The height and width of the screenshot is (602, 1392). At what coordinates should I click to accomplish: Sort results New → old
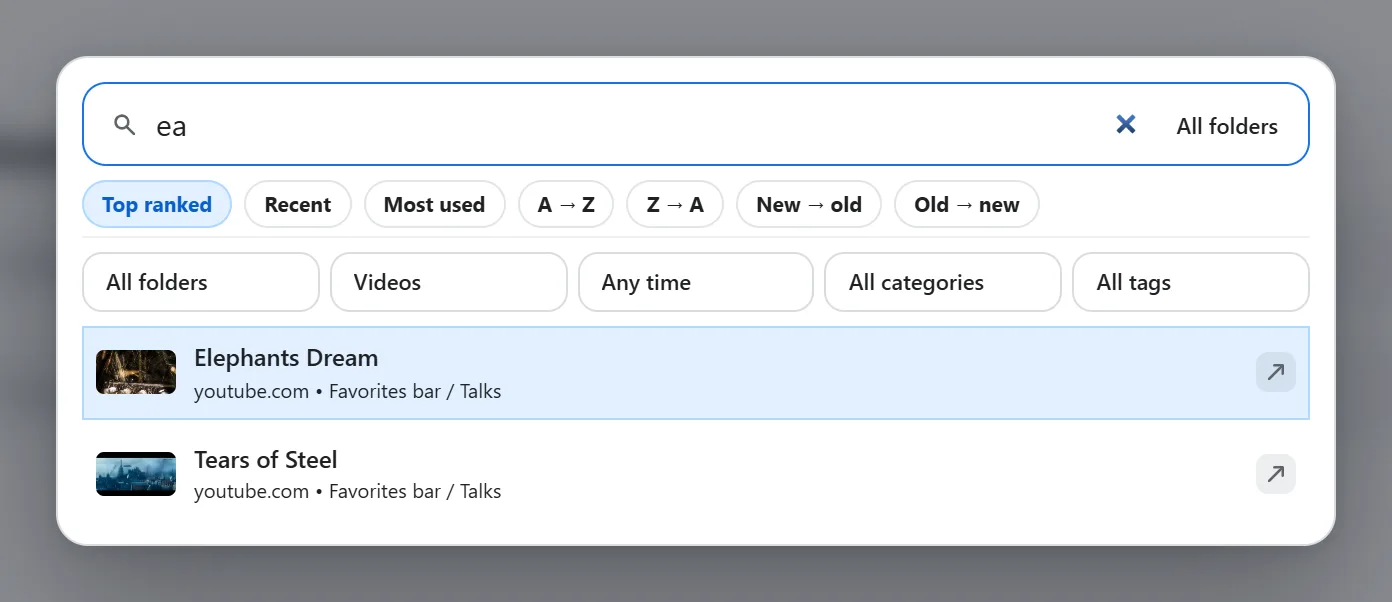coord(809,204)
